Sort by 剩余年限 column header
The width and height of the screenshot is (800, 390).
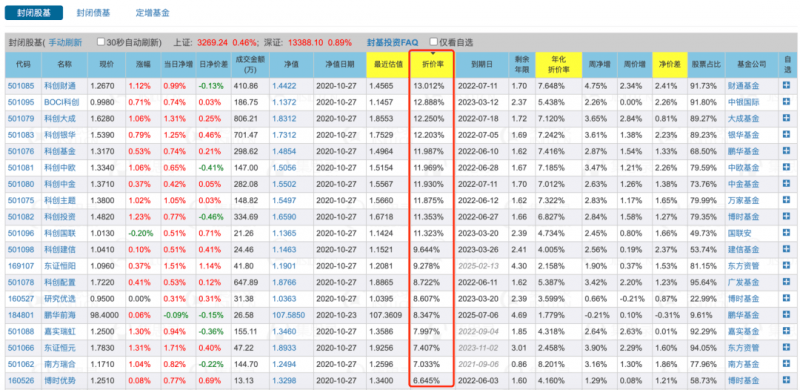[522, 65]
